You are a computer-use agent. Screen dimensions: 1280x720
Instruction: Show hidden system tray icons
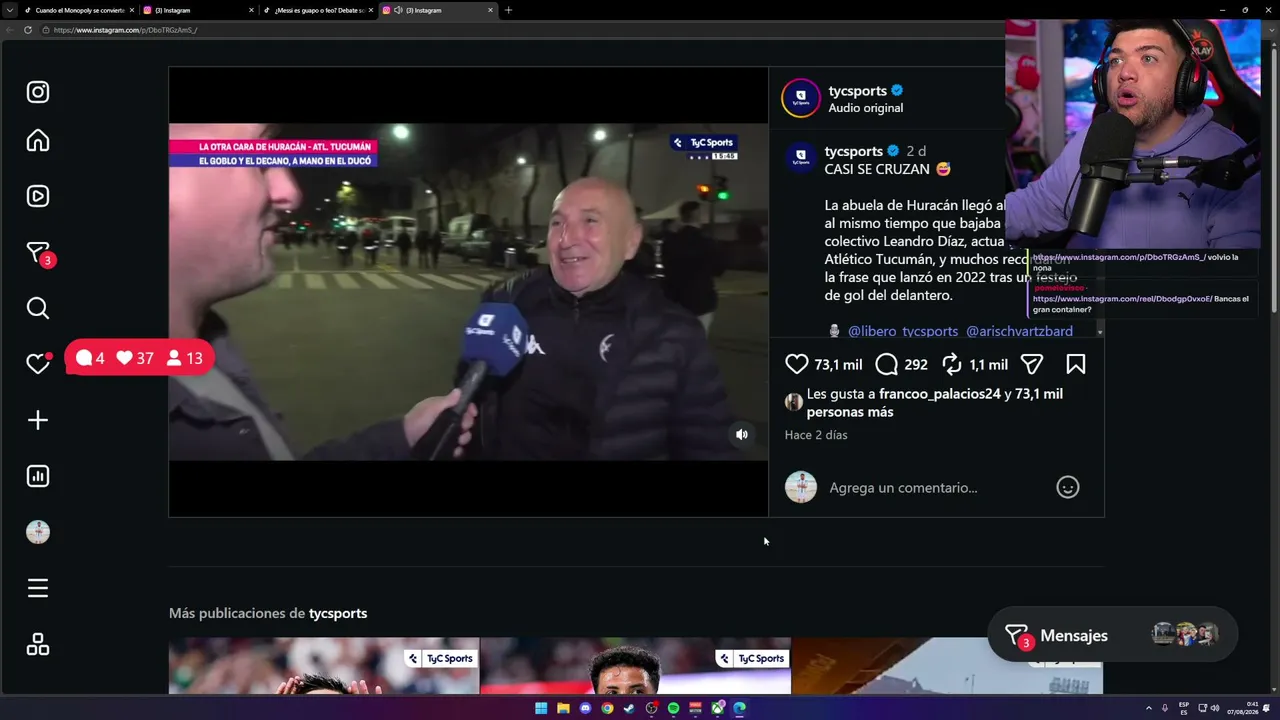[x=1148, y=708]
